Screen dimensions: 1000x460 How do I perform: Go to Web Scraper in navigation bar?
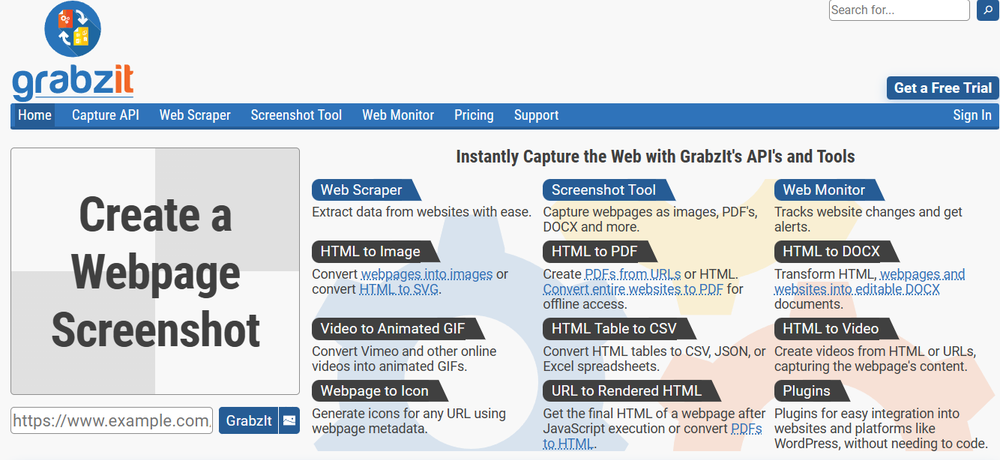pos(195,115)
